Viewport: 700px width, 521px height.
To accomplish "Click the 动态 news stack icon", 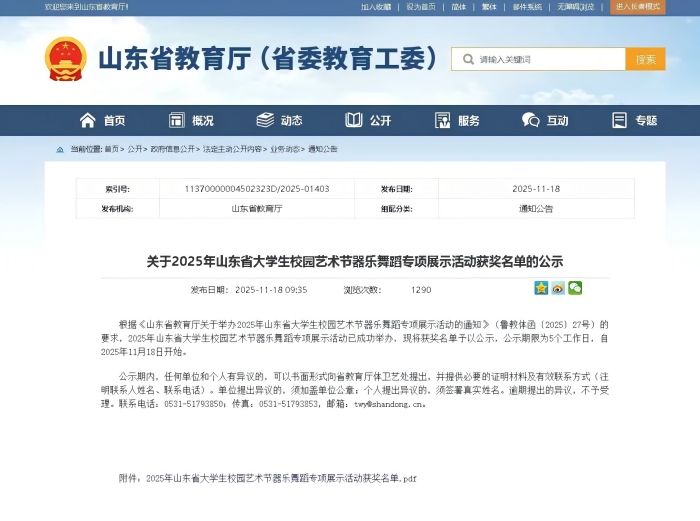I will click(x=265, y=120).
